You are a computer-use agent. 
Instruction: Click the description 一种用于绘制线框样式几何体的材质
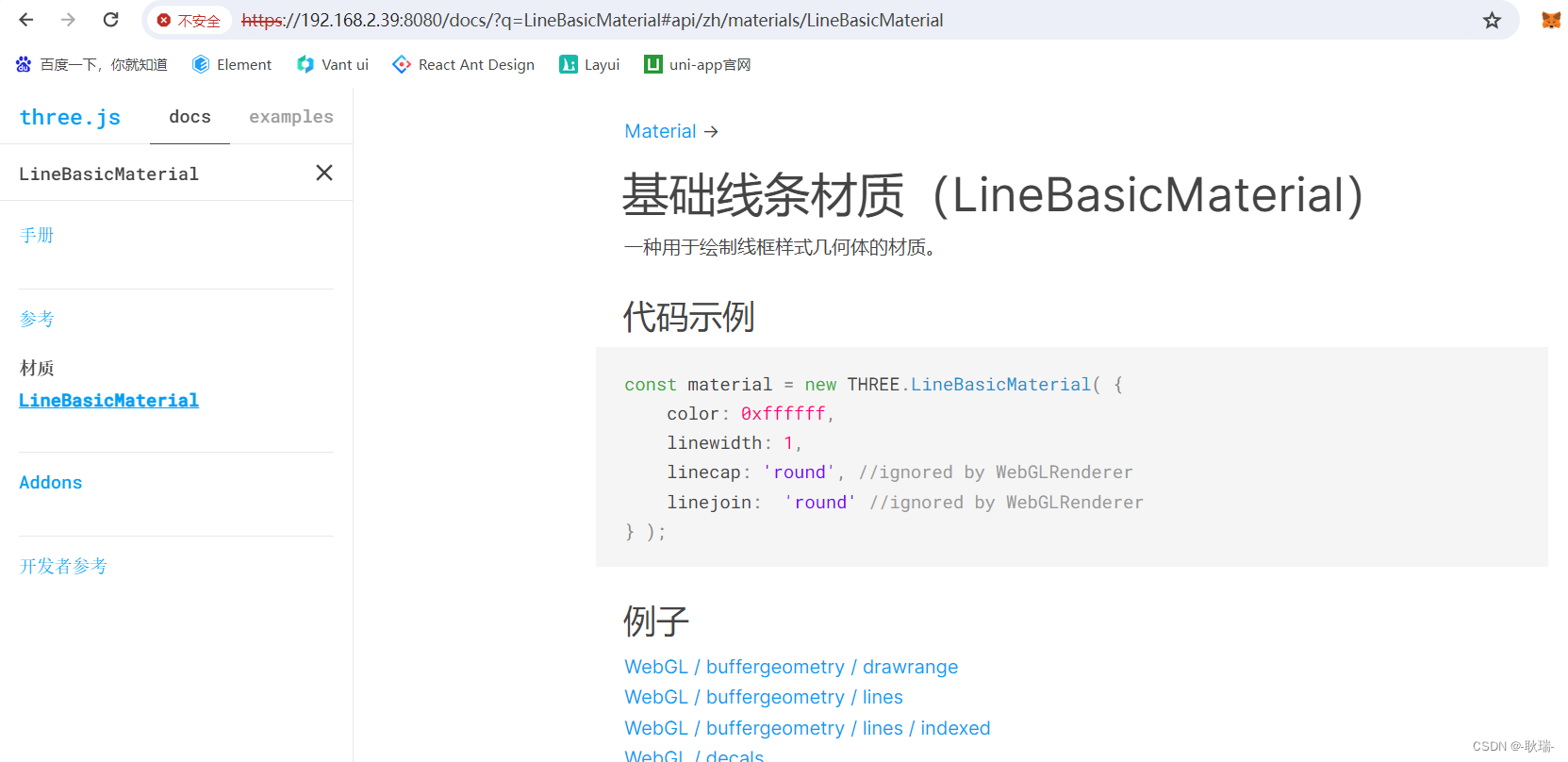coord(781,247)
